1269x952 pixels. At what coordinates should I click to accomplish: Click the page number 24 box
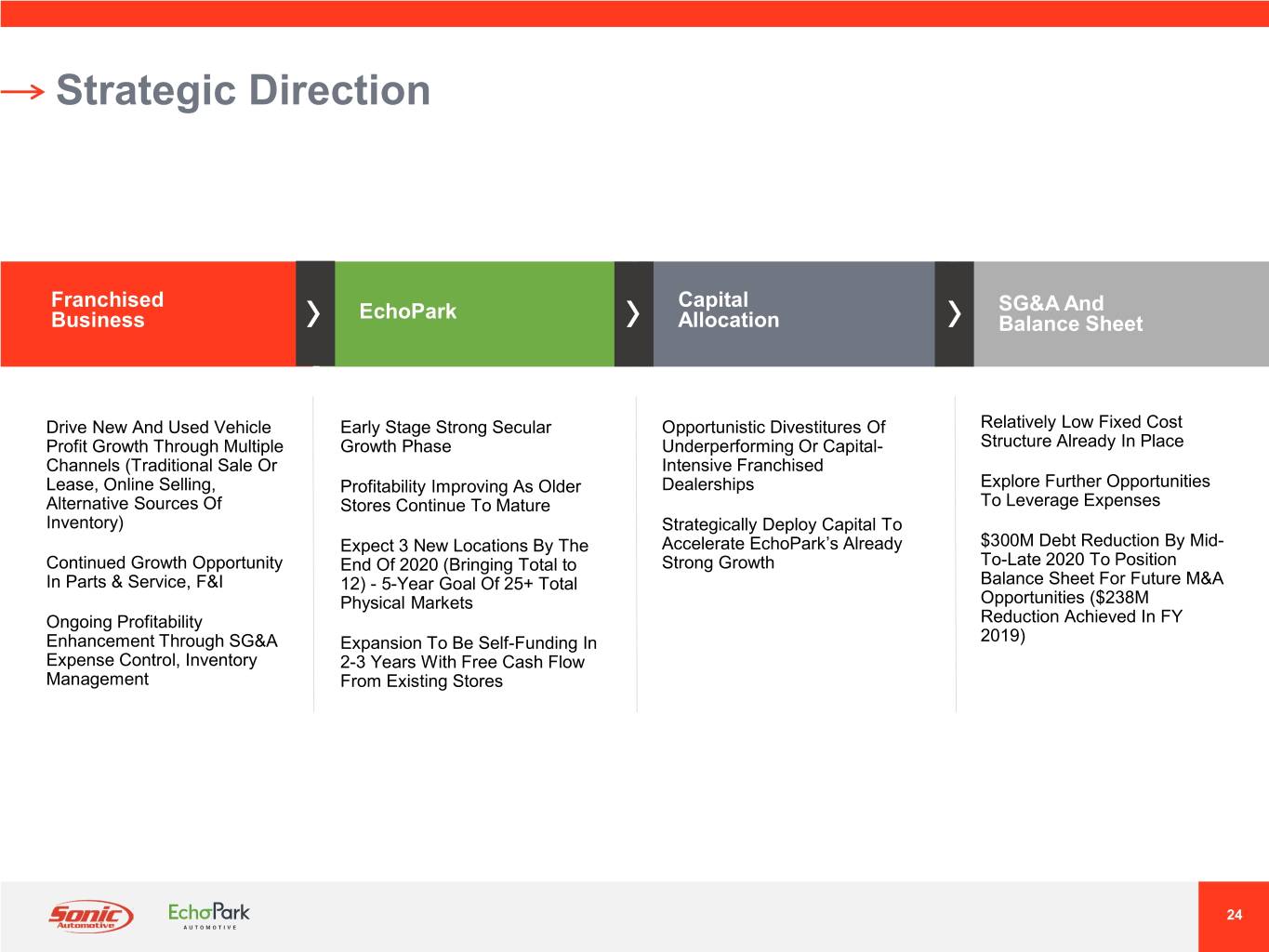pos(1234,915)
